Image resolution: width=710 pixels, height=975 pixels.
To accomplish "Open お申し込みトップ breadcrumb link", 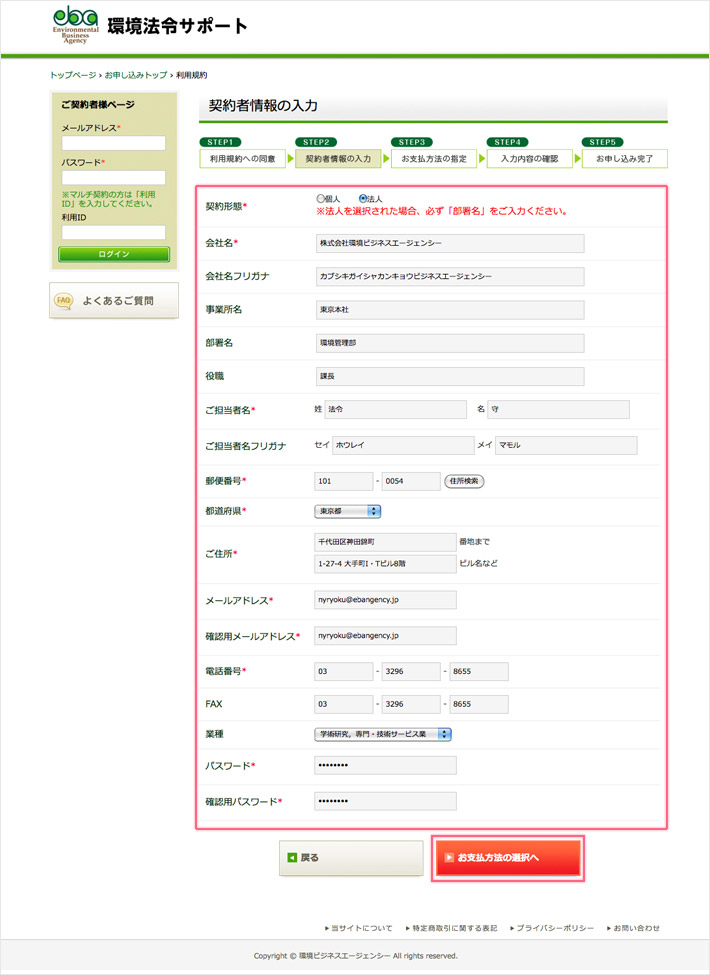I will click(136, 75).
